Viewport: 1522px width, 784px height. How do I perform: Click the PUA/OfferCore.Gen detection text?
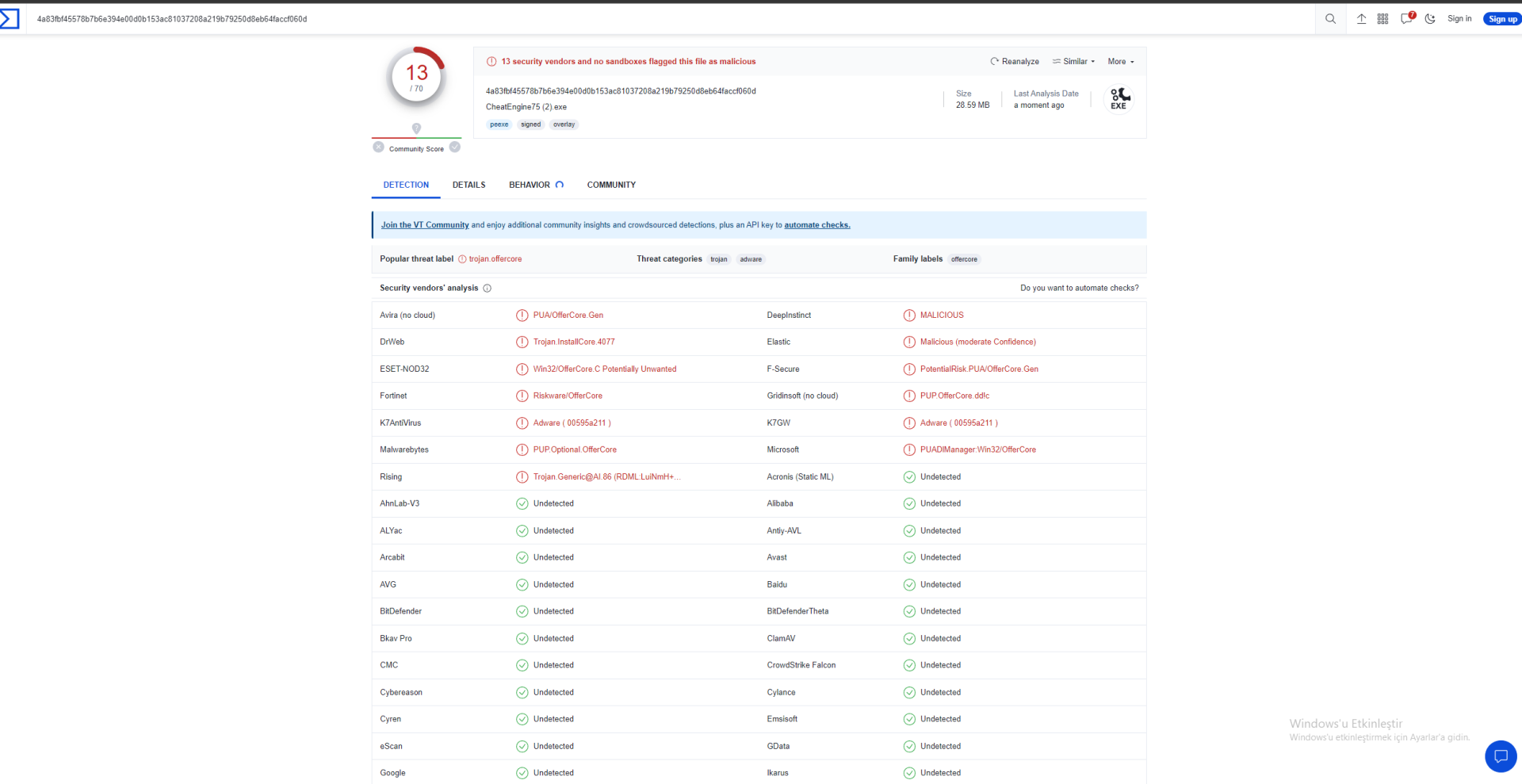point(568,316)
